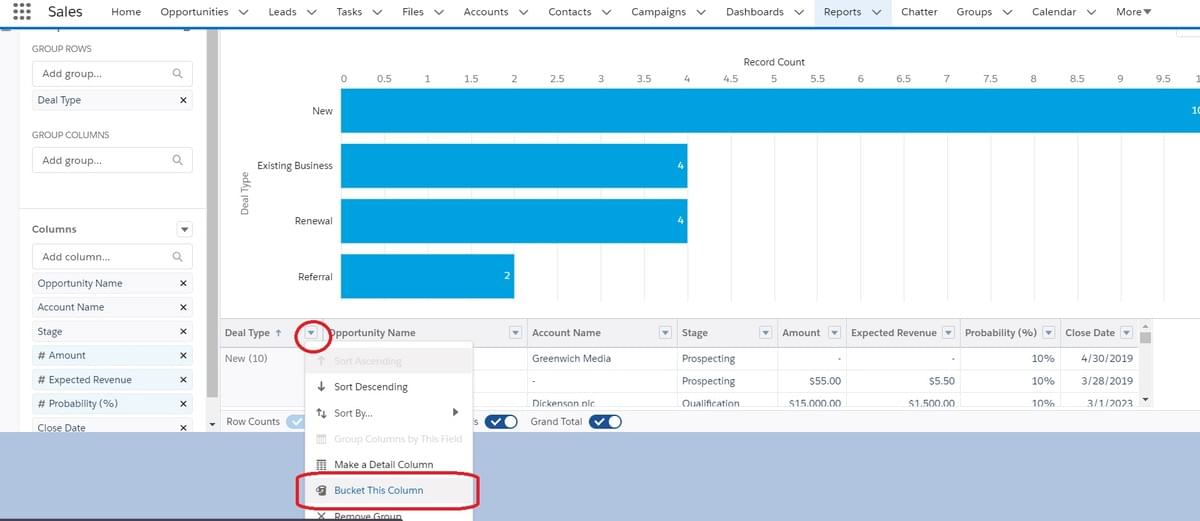This screenshot has width=1200, height=521.
Task: Click search icon in Add column field
Action: point(177,257)
